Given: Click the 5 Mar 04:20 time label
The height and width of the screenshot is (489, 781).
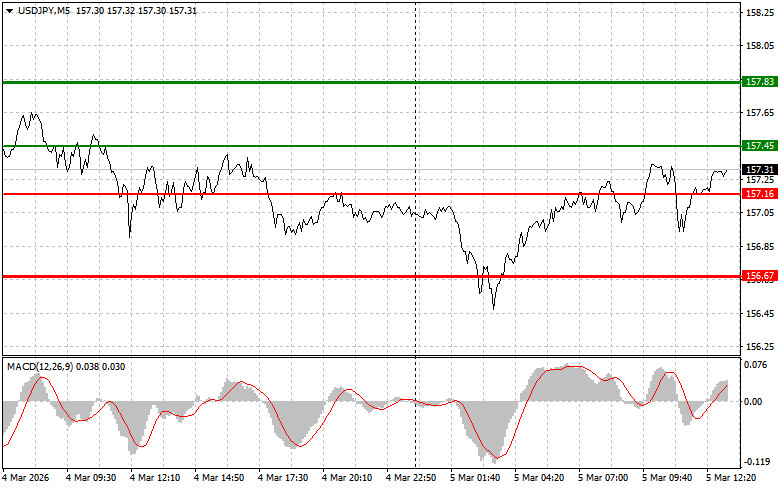Looking at the screenshot, I should tap(539, 478).
